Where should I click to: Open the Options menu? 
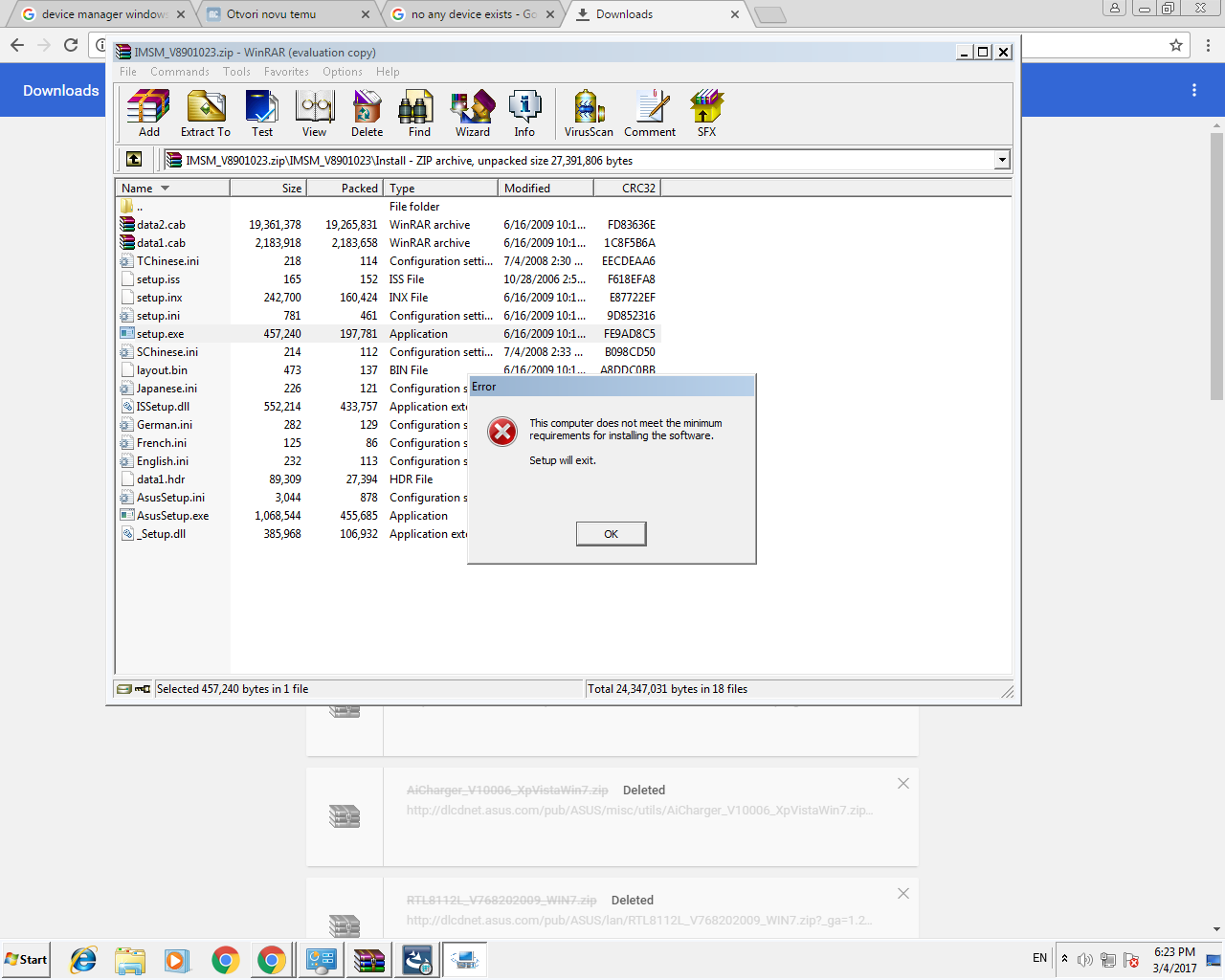pyautogui.click(x=343, y=72)
